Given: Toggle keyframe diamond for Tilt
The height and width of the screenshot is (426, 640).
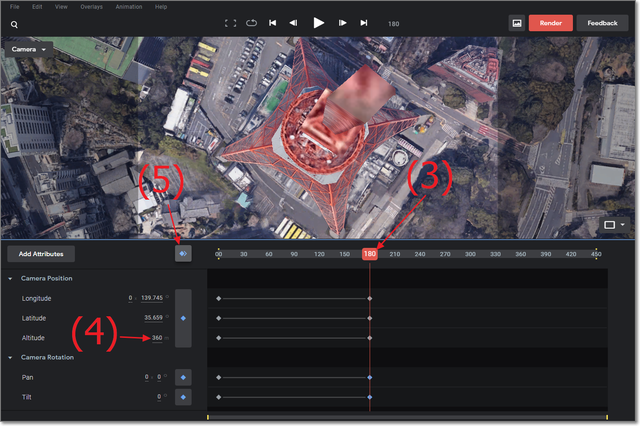Looking at the screenshot, I should point(183,397).
